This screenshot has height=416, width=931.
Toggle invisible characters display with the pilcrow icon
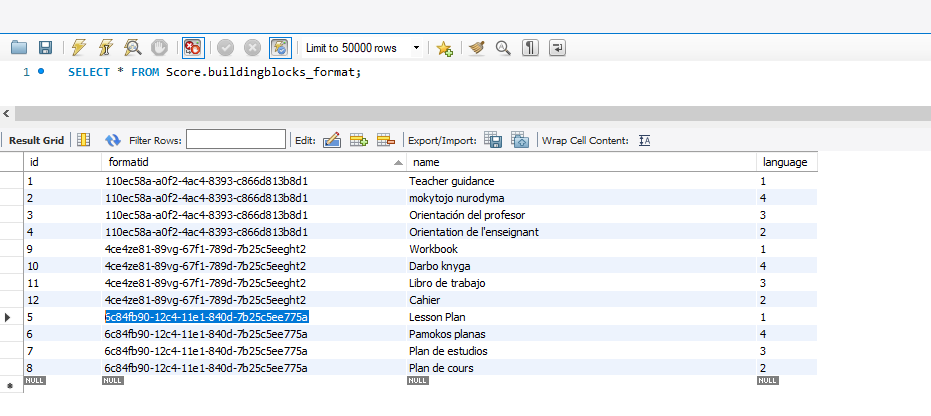tap(530, 47)
